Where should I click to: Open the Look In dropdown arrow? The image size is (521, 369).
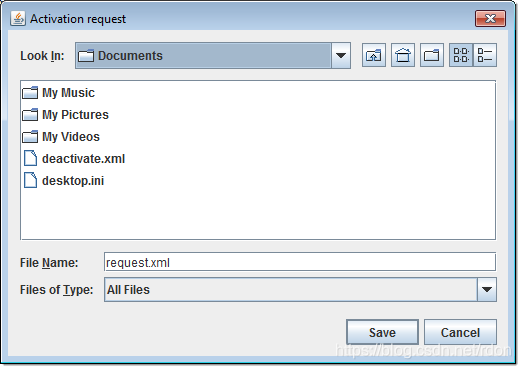pyautogui.click(x=341, y=56)
